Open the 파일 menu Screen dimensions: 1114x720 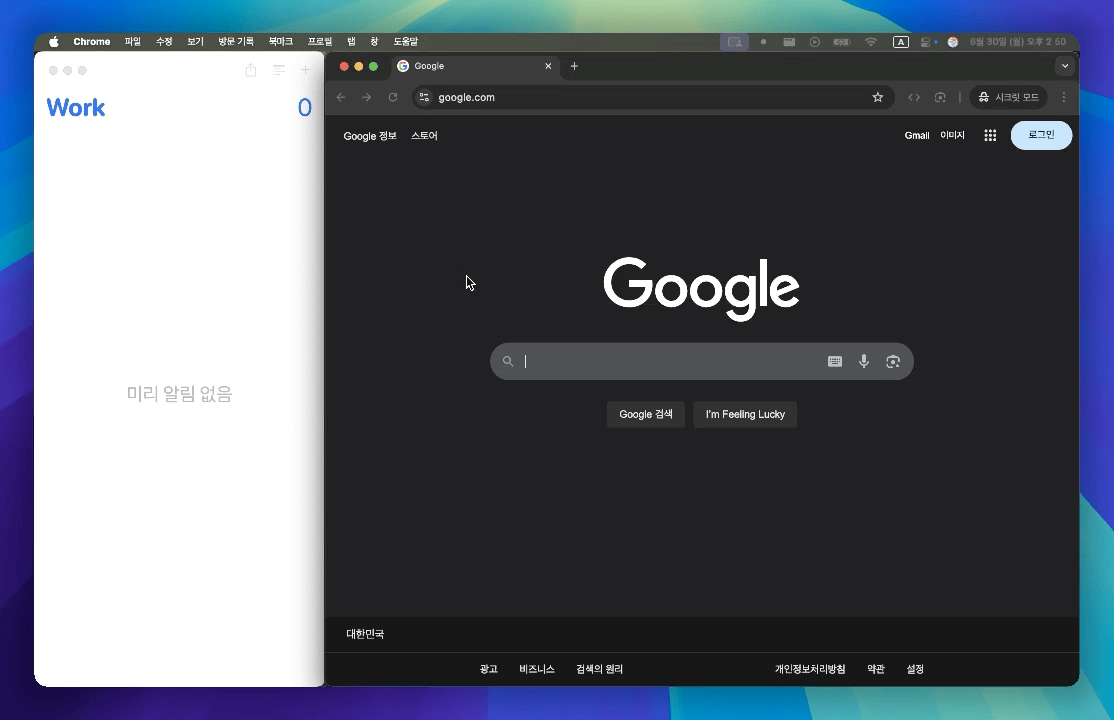tap(133, 42)
